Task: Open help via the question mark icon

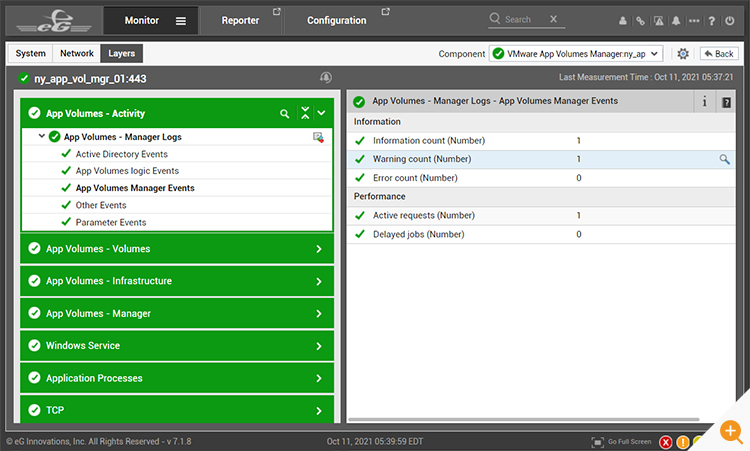Action: point(712,21)
